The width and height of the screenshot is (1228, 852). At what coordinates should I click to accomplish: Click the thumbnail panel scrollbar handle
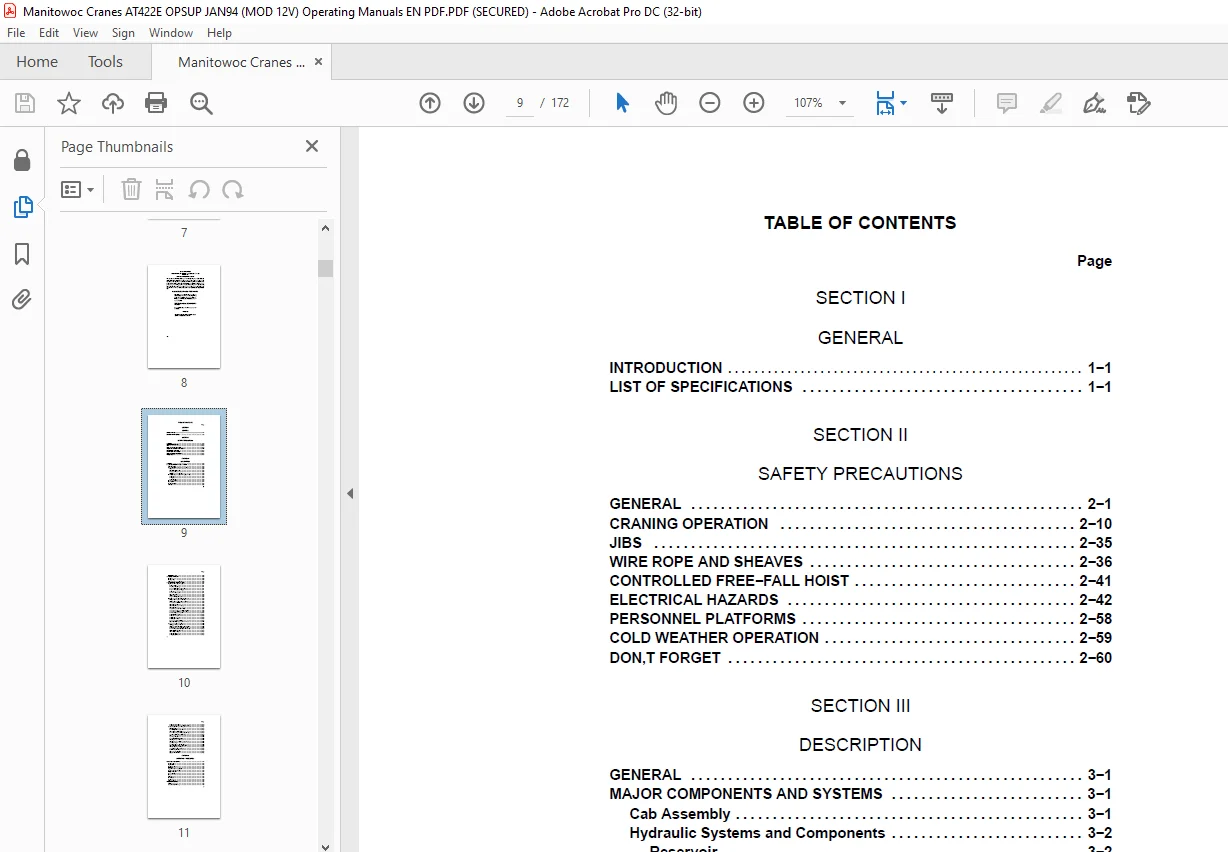point(325,268)
